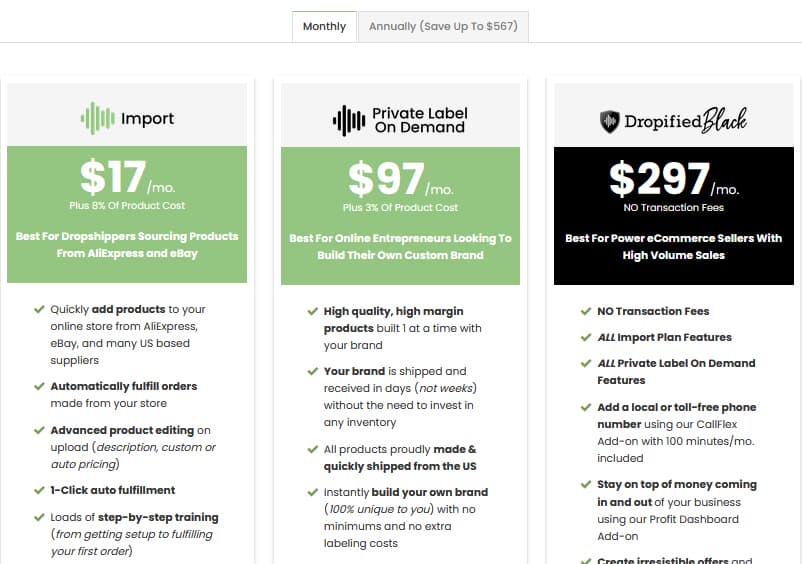Click the $97/mo. Private Label price banner
Screen dimensions: 802x564
[x=400, y=216]
